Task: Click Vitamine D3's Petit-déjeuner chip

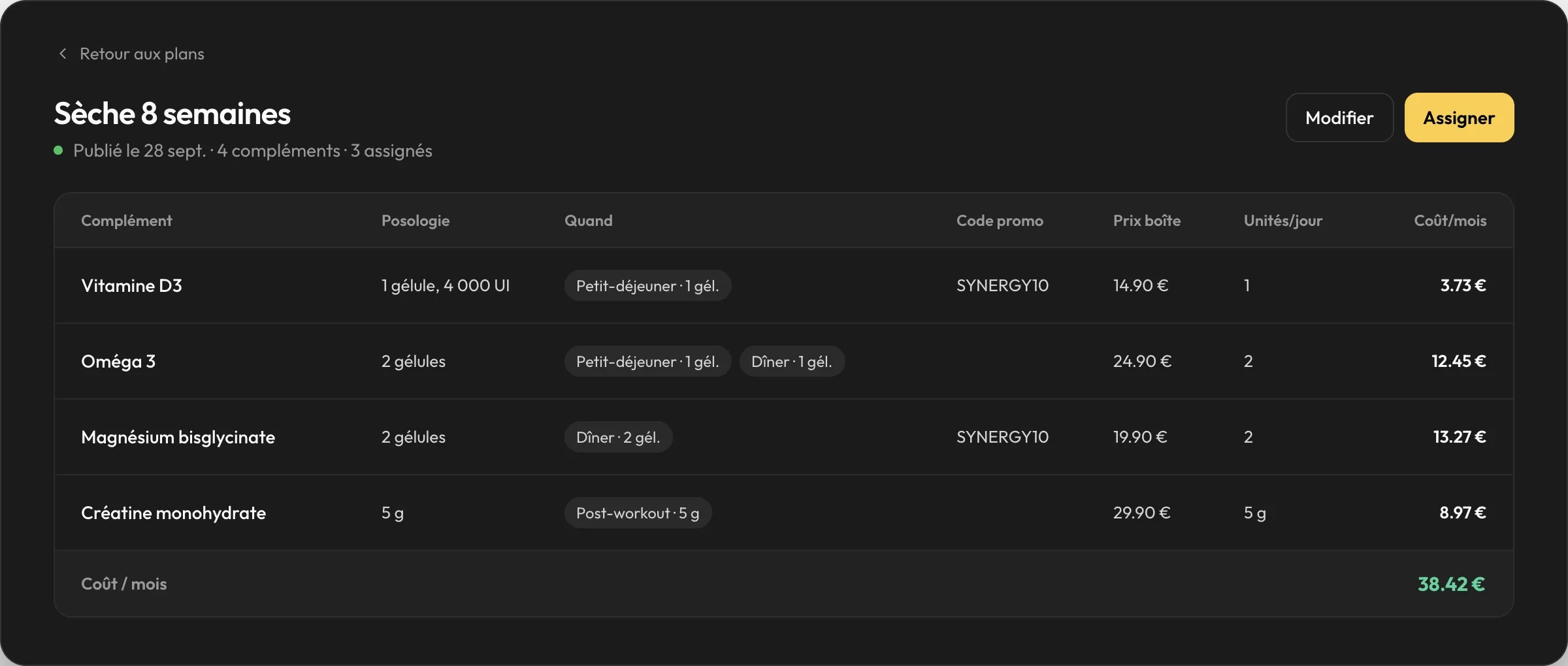Action: 647,285
